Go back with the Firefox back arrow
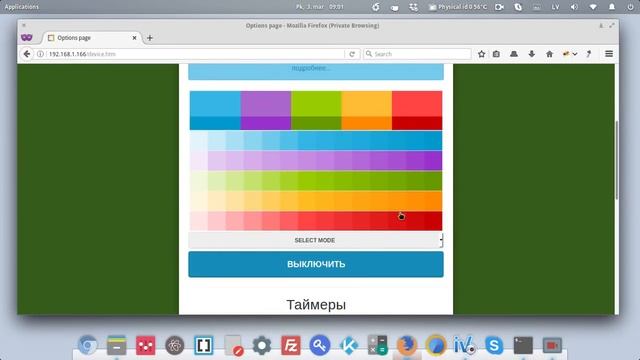The image size is (640, 360). (x=27, y=54)
